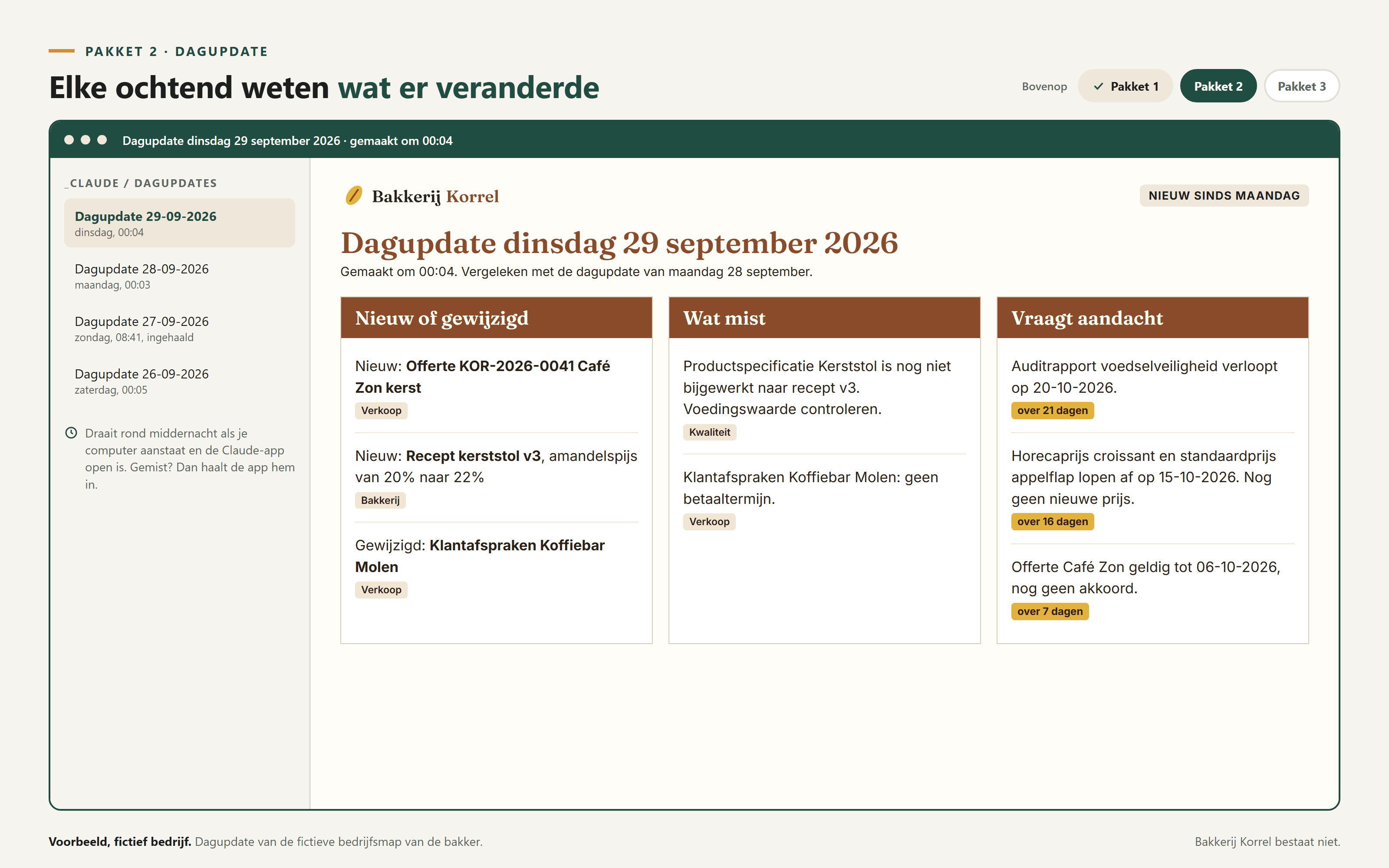This screenshot has height=868, width=1389.
Task: Click the Bakkerij tag under Recept kerststol
Action: 380,500
